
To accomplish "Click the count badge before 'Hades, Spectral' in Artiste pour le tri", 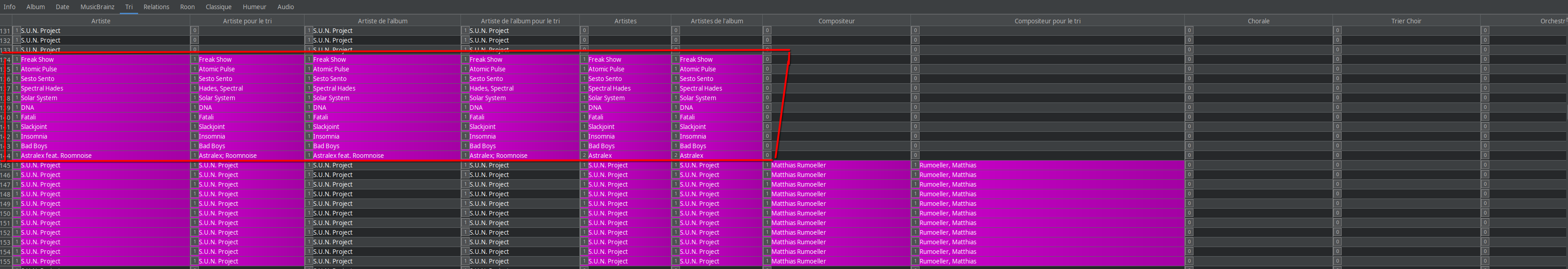I will pos(195,88).
